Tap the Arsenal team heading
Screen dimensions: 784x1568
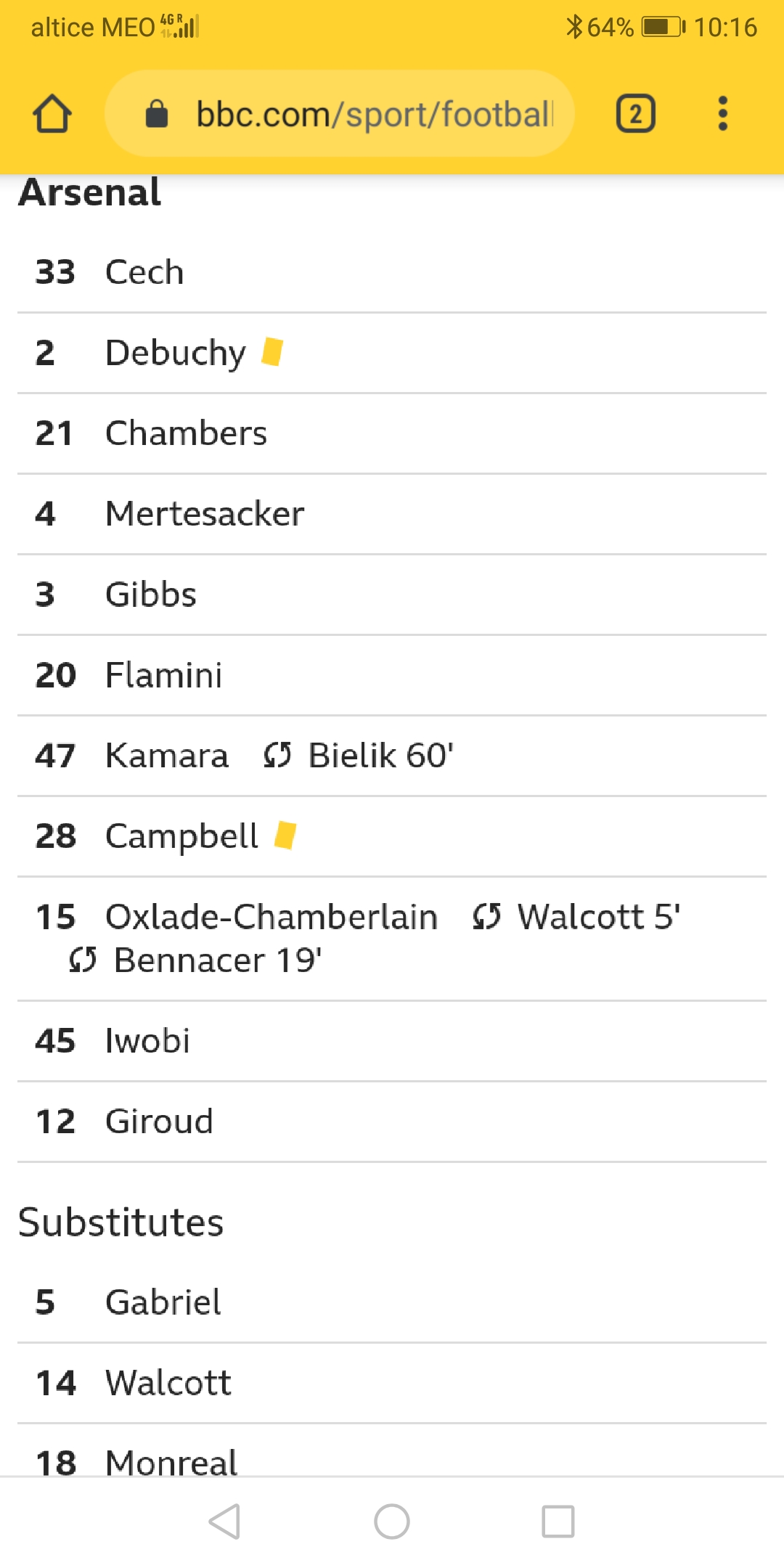click(x=90, y=193)
